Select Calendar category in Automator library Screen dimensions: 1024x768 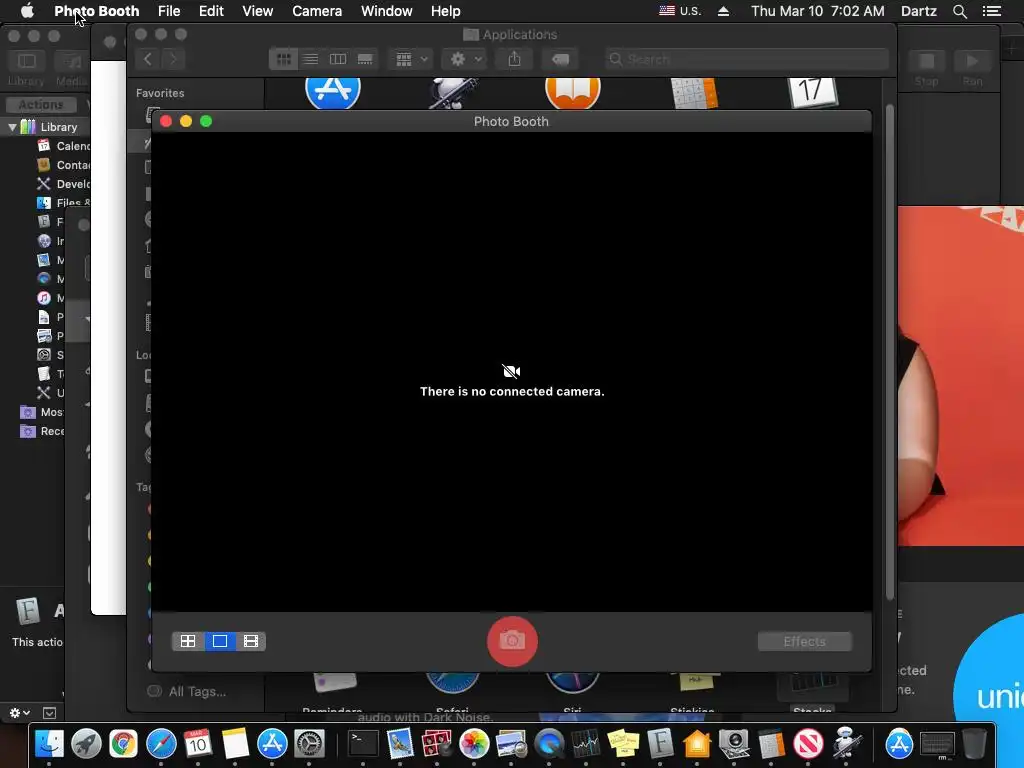coord(63,146)
